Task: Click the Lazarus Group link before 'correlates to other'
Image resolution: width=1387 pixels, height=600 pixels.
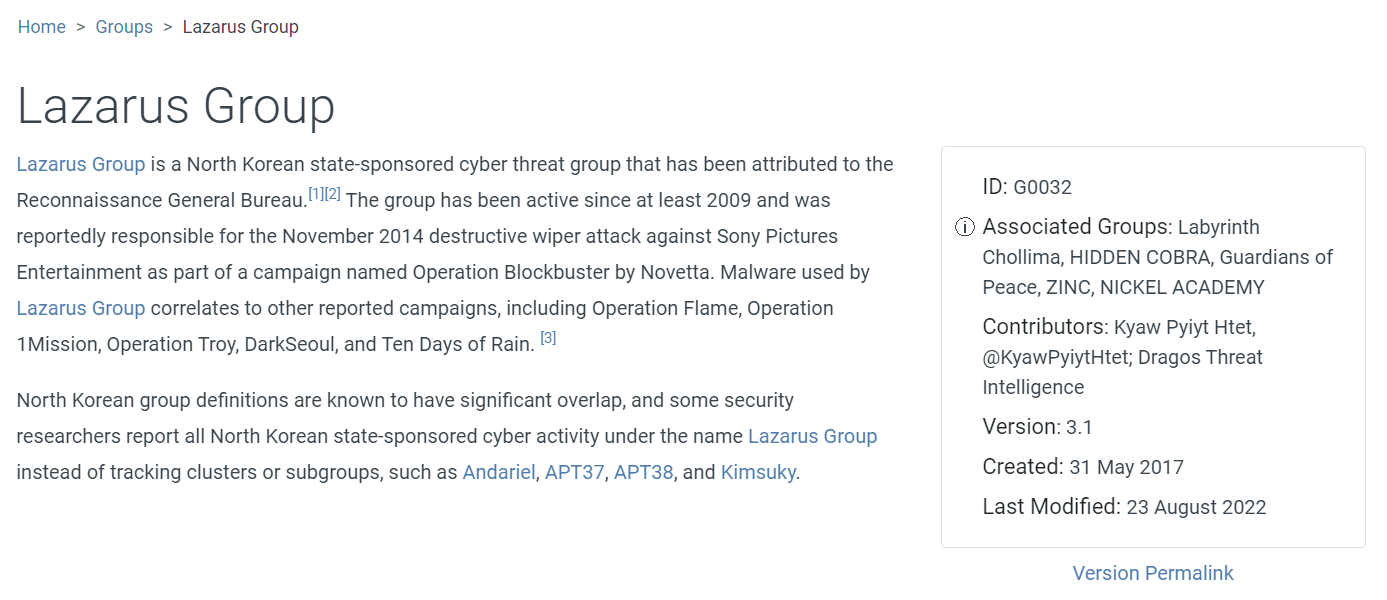Action: point(81,308)
